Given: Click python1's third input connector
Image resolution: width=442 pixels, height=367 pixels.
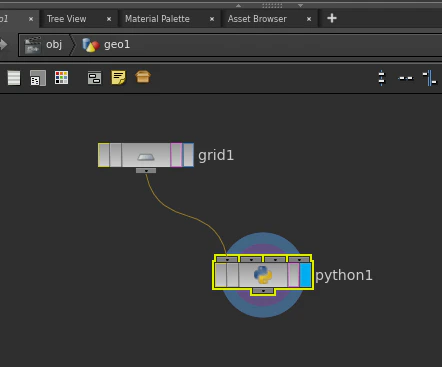Looking at the screenshot, I should tap(275, 259).
